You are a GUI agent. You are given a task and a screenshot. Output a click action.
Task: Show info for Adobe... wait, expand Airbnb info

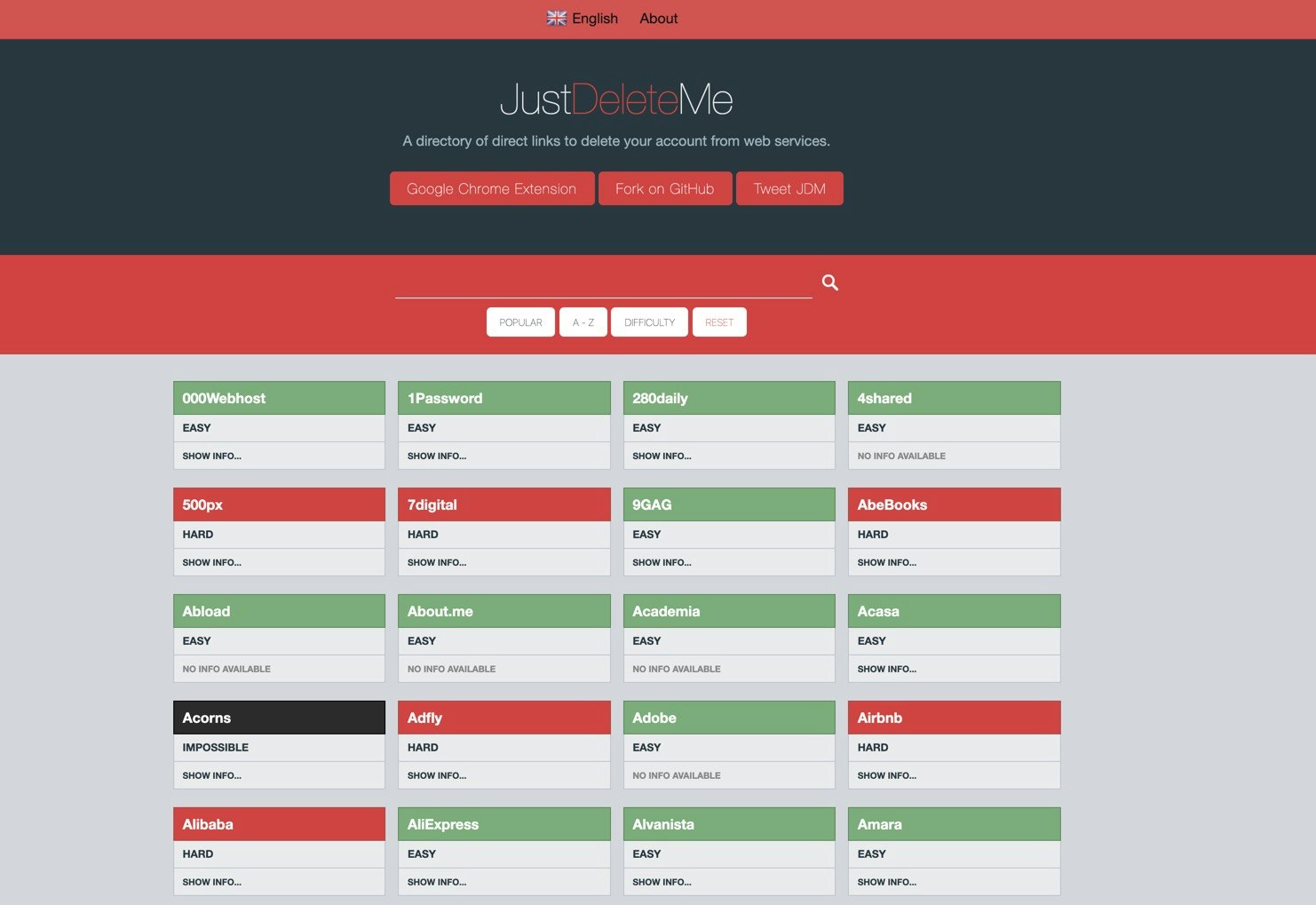coord(886,774)
